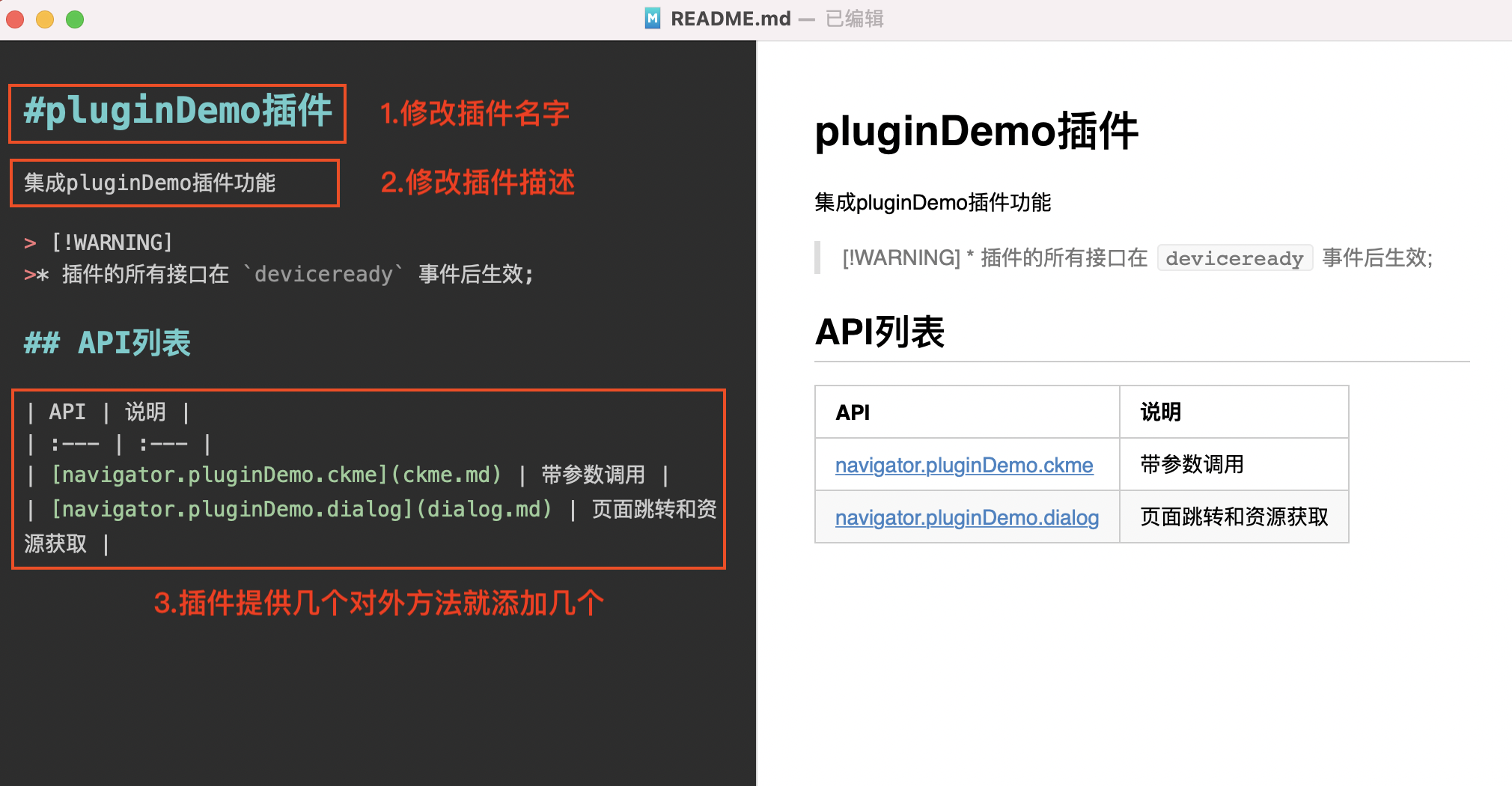Click the README.md window title text
1512x786 pixels.
coord(731,19)
